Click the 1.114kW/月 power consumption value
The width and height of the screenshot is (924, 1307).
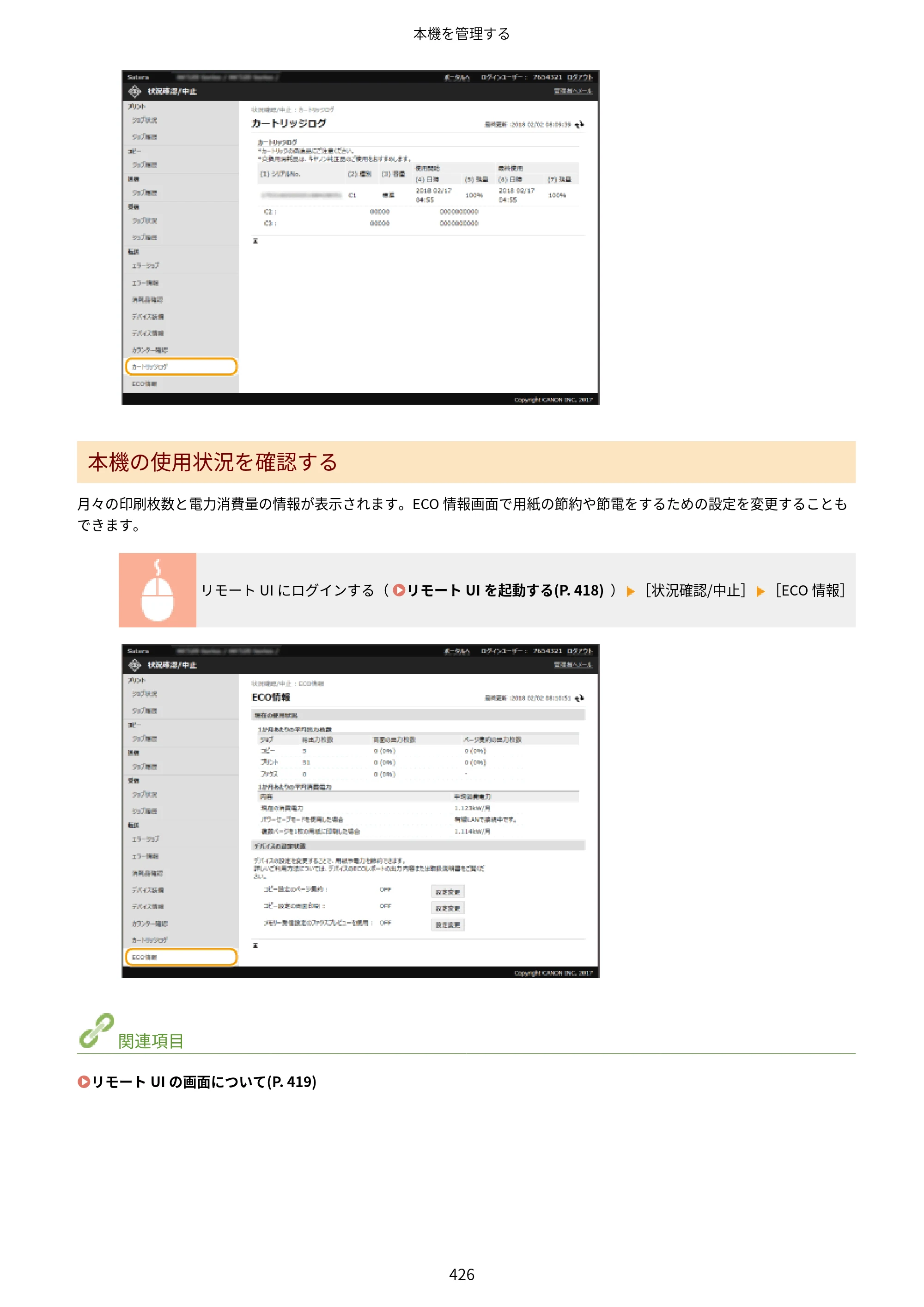473,832
